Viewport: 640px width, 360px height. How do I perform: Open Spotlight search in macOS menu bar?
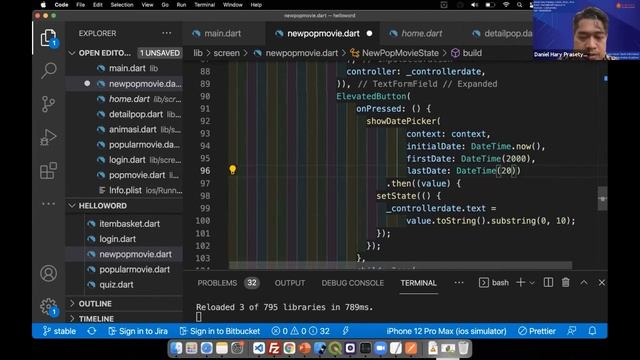(519, 5)
